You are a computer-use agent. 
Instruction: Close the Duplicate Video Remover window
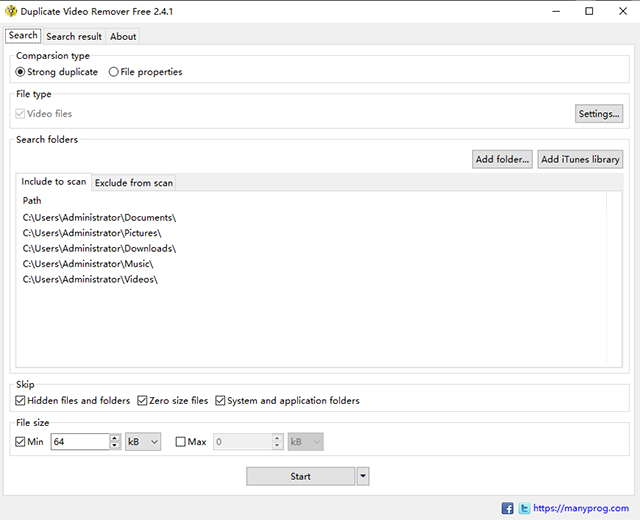click(x=622, y=11)
